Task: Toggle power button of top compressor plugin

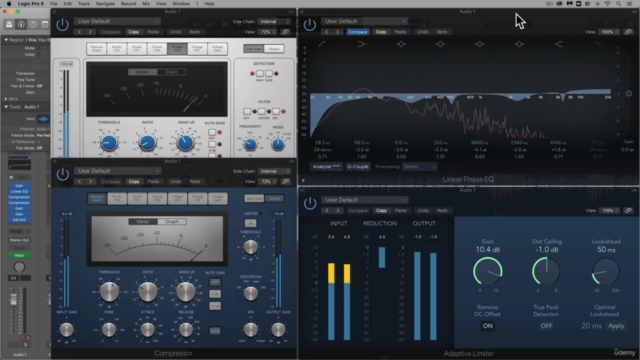Action: point(62,24)
